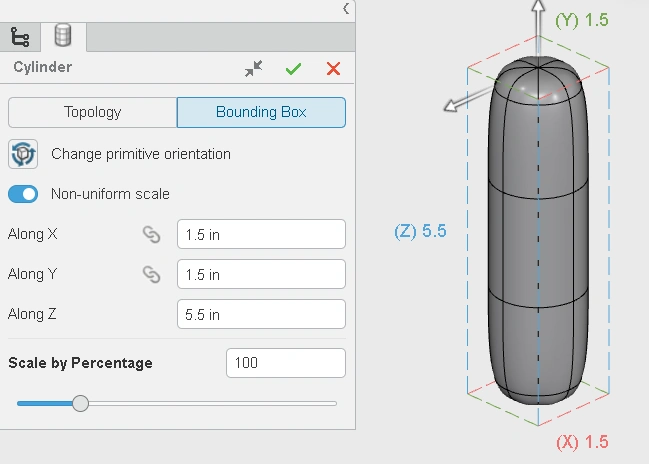Cancel the cylinder with the red X

333,69
